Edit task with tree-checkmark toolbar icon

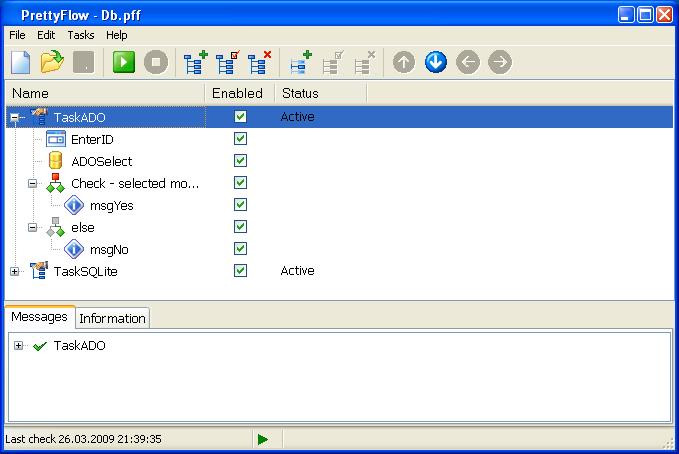pyautogui.click(x=227, y=62)
